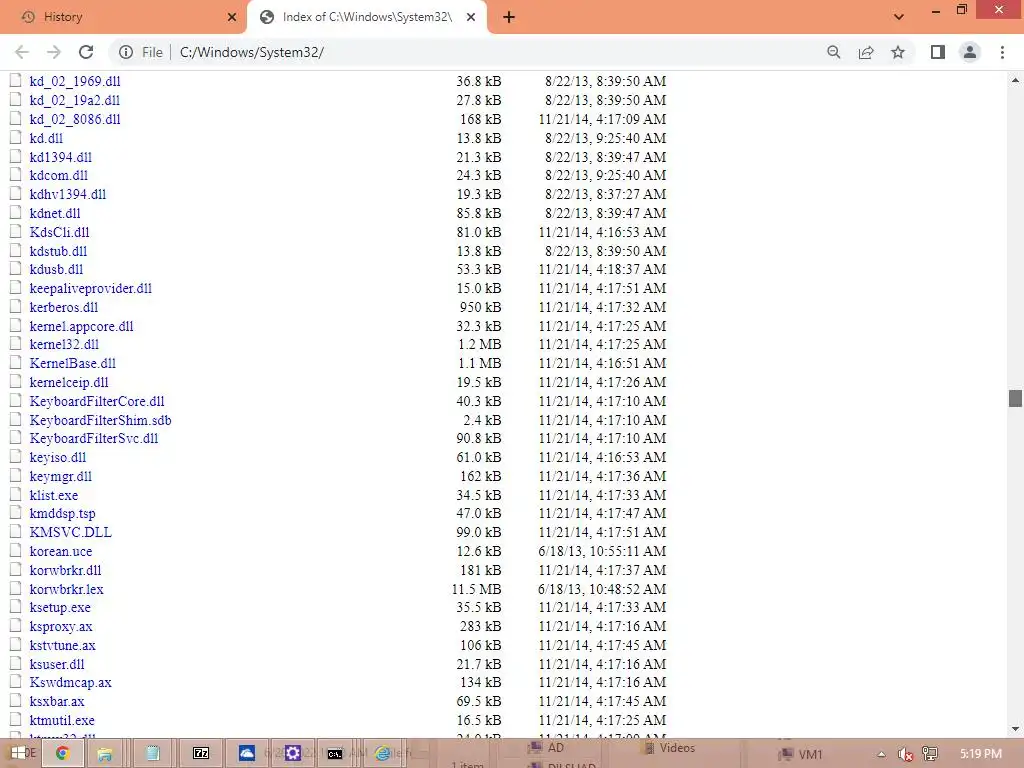The image size is (1024, 768).
Task: Open Chrome three-dot menu
Action: (x=1002, y=52)
